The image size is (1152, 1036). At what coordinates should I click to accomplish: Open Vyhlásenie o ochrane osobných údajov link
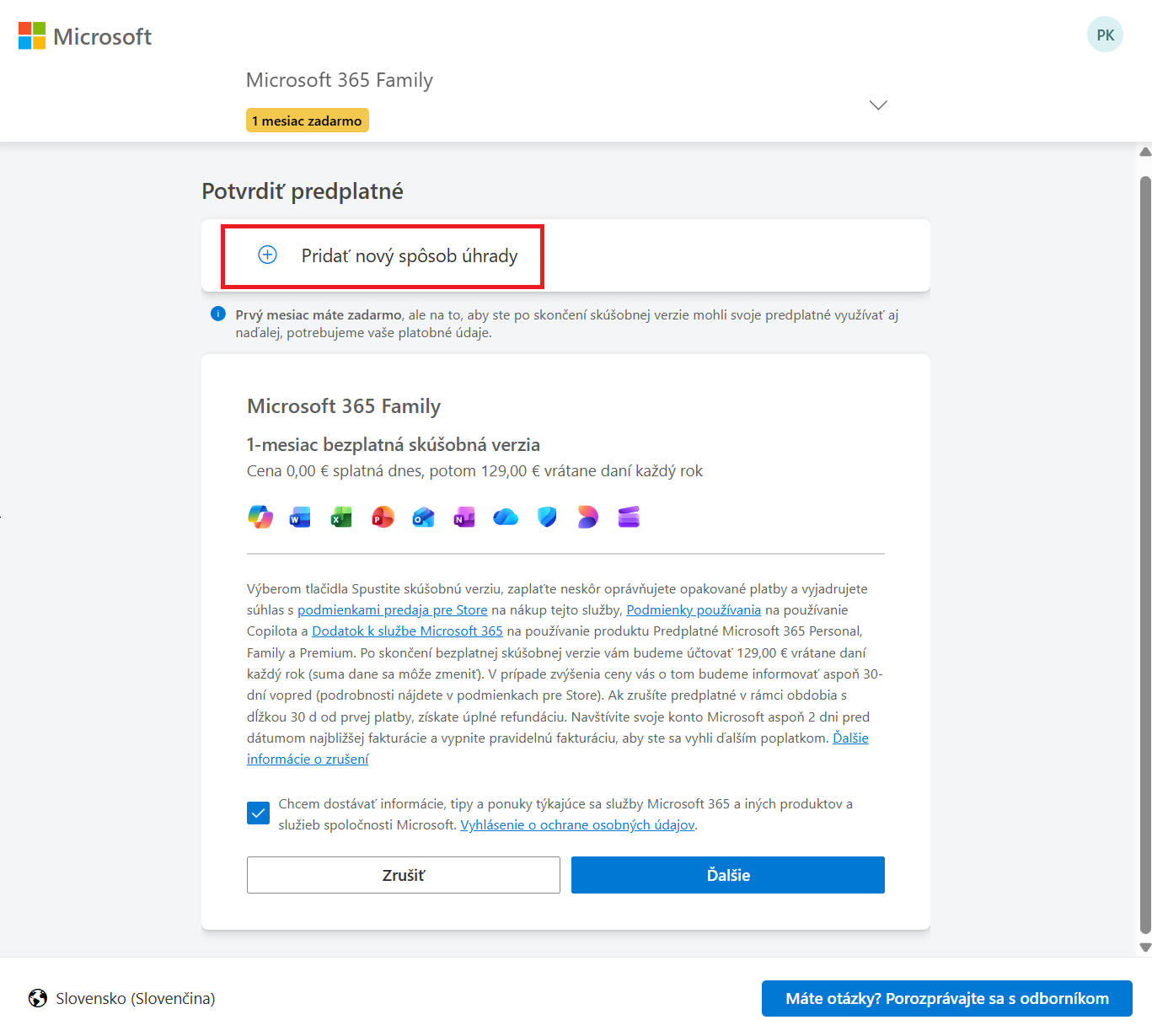(x=577, y=824)
